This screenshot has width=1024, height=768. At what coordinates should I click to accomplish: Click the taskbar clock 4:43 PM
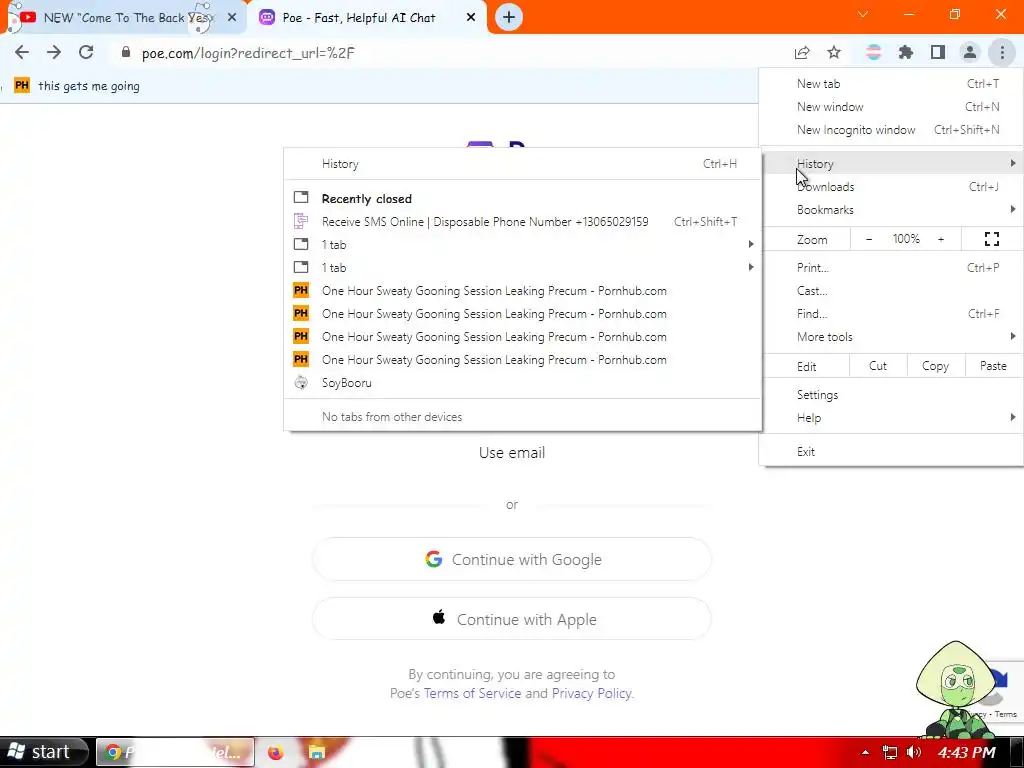(967, 752)
